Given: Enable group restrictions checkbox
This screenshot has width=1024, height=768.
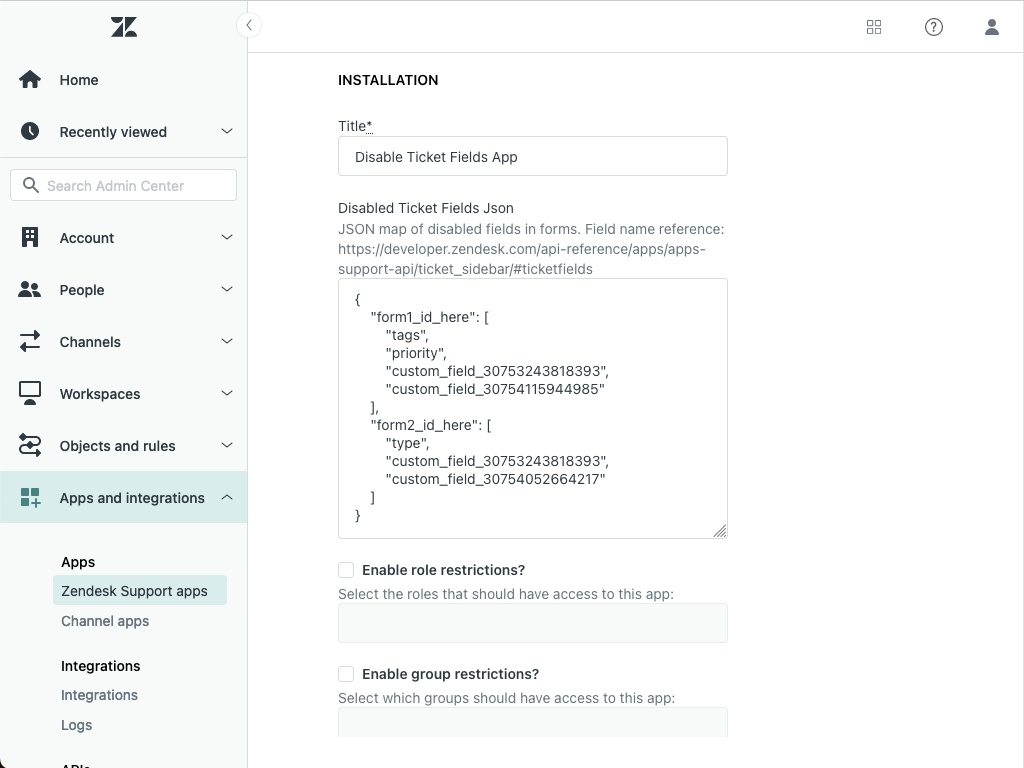Looking at the screenshot, I should pyautogui.click(x=346, y=673).
